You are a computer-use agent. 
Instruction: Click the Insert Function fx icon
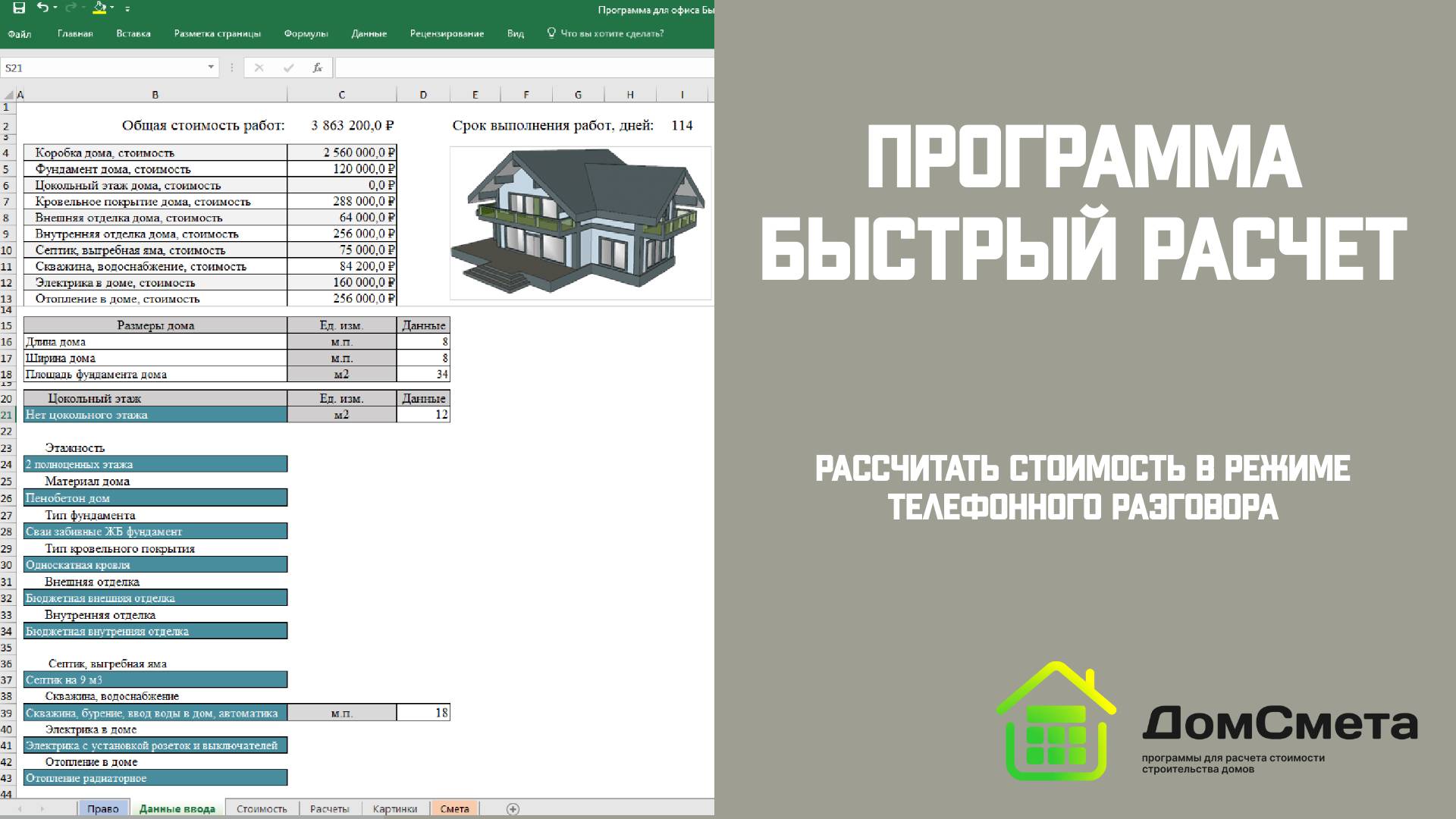[x=318, y=67]
